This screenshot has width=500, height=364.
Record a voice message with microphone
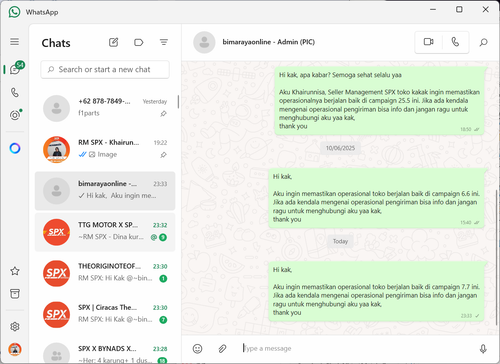click(483, 349)
